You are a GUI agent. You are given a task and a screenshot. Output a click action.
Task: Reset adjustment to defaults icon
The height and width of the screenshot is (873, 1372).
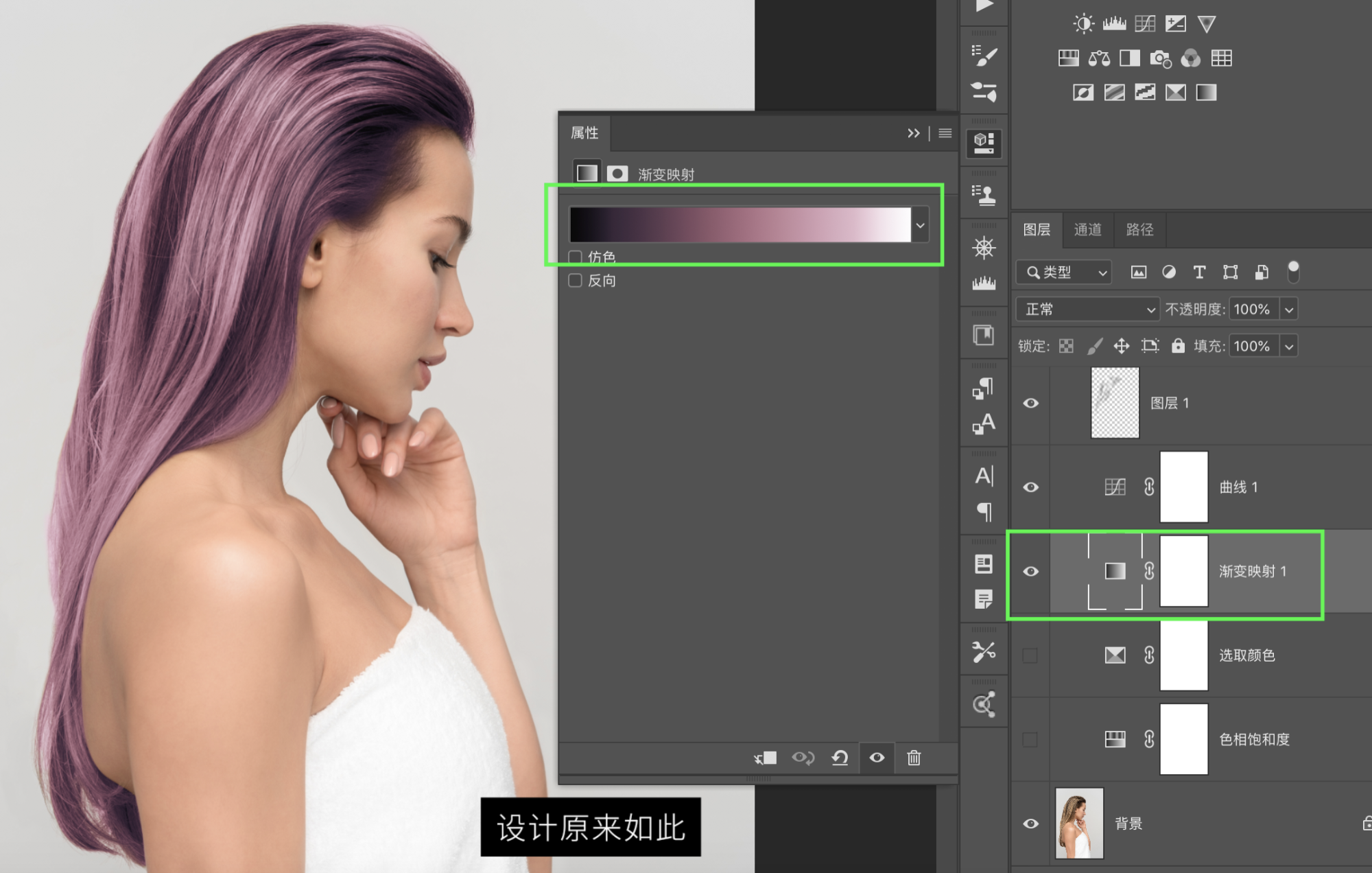click(x=840, y=758)
